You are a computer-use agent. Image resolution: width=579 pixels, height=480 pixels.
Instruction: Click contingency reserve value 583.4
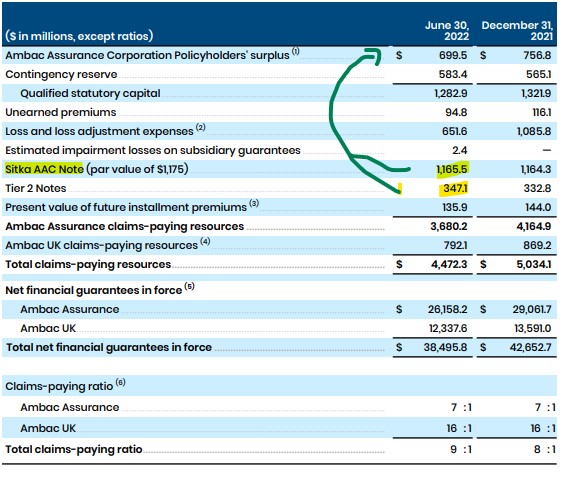tap(453, 74)
